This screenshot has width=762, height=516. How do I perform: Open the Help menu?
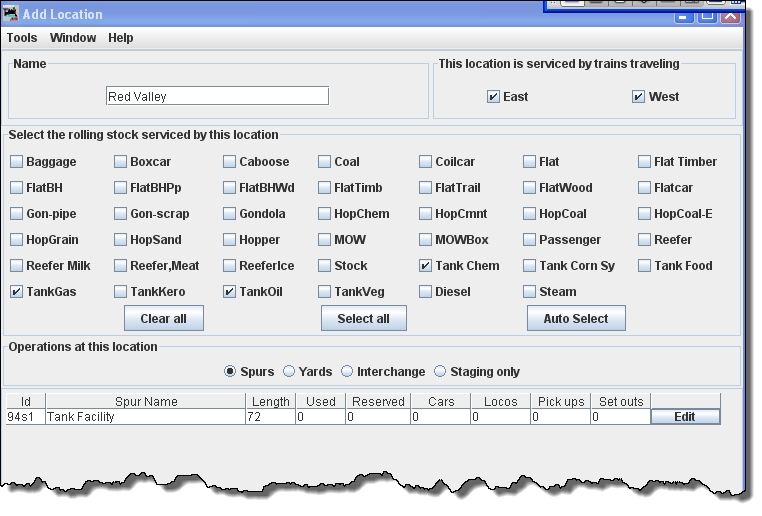pyautogui.click(x=121, y=38)
